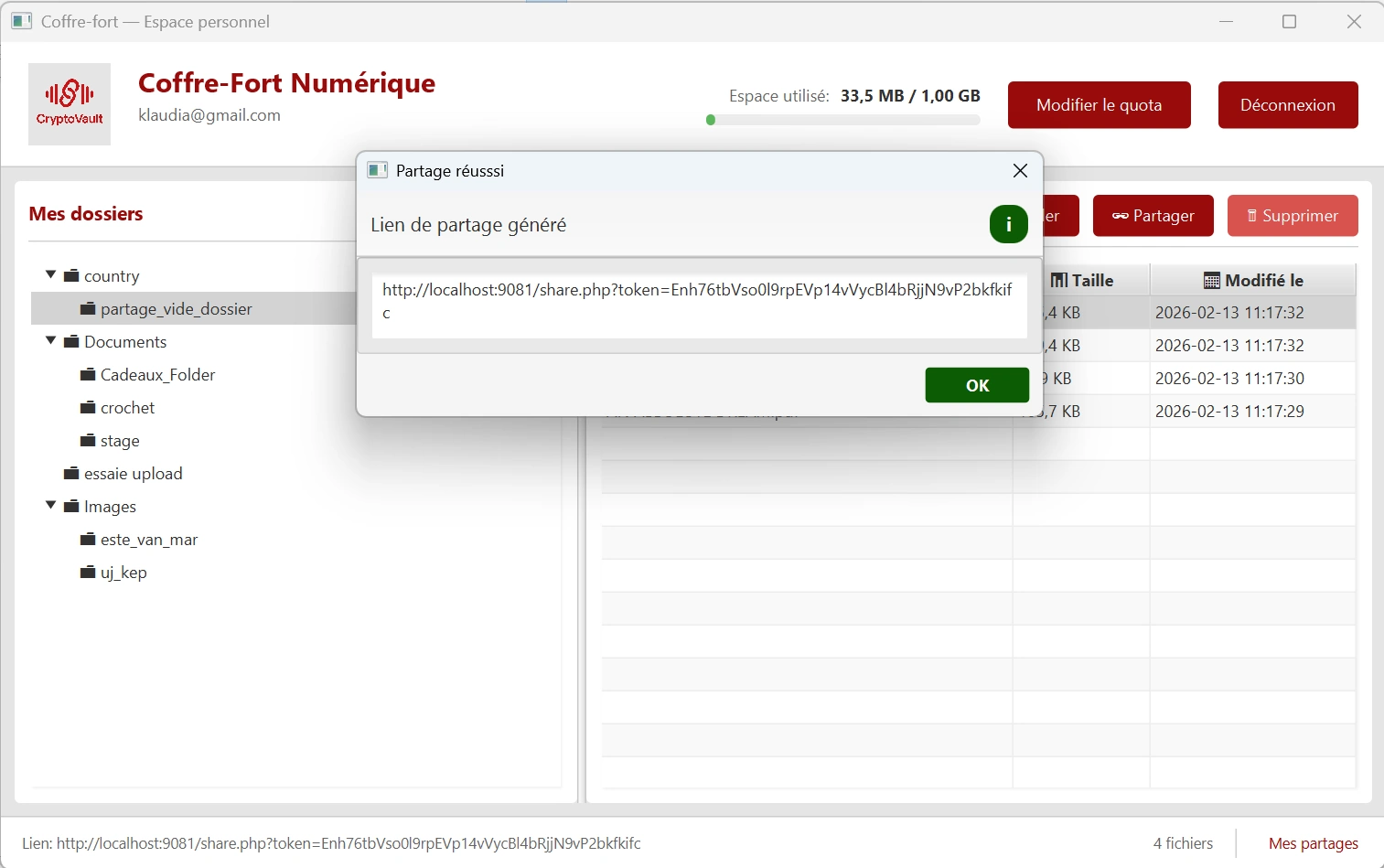Close the Partage réussi dialog
The width and height of the screenshot is (1384, 868).
(x=1020, y=171)
